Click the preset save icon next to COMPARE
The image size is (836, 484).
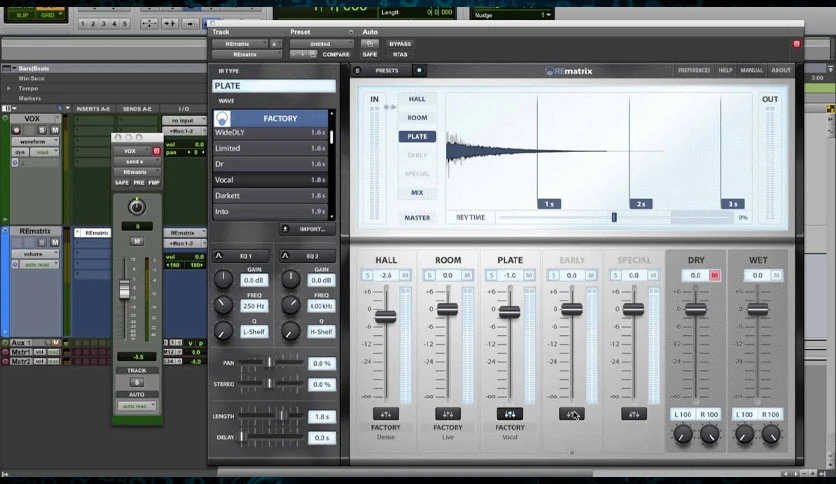pyautogui.click(x=312, y=54)
